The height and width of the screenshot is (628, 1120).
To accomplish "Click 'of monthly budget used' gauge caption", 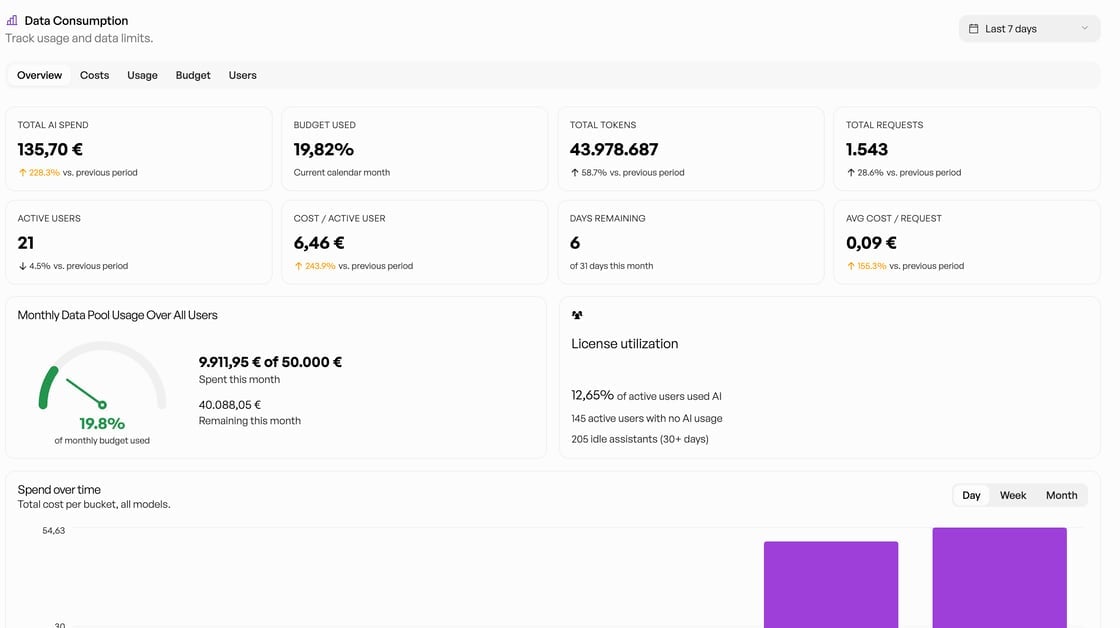I will point(102,441).
